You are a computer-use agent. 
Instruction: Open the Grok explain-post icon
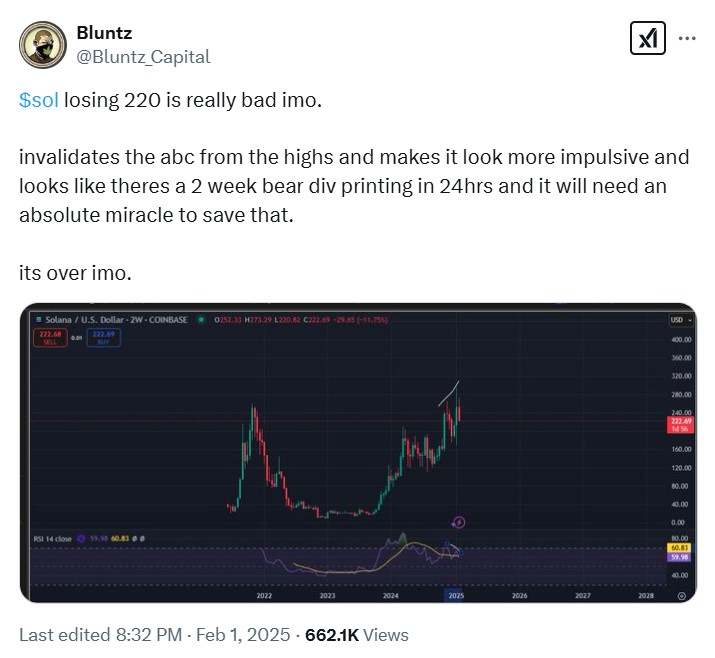pyautogui.click(x=648, y=38)
